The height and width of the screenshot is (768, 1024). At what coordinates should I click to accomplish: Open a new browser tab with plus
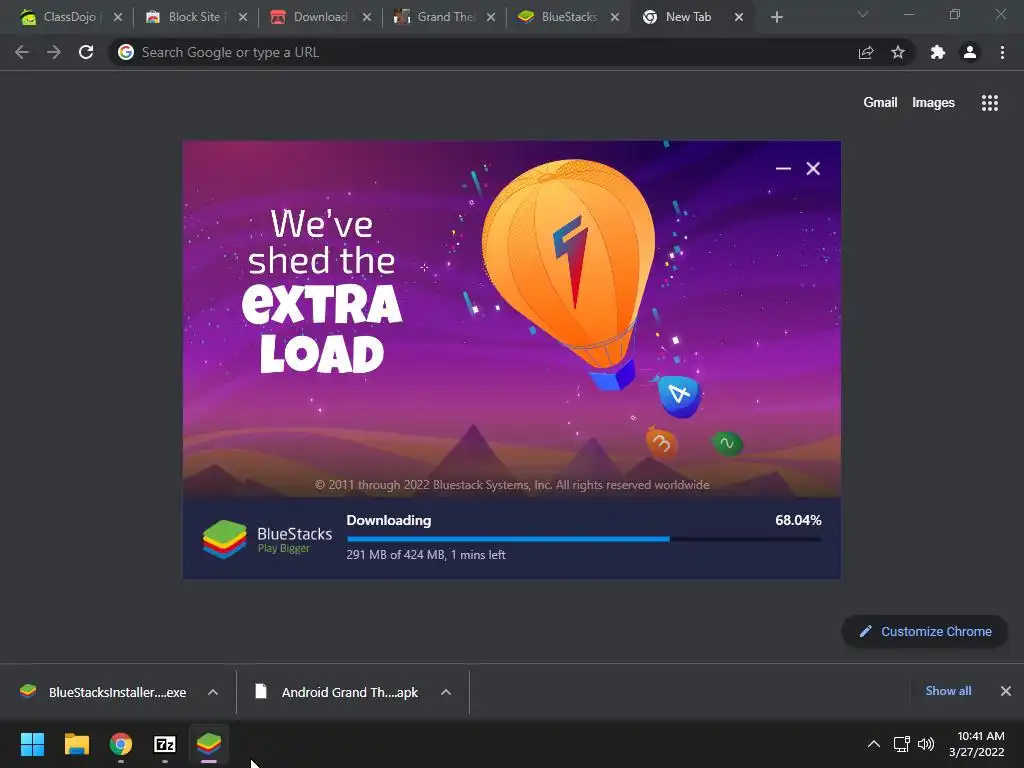776,18
